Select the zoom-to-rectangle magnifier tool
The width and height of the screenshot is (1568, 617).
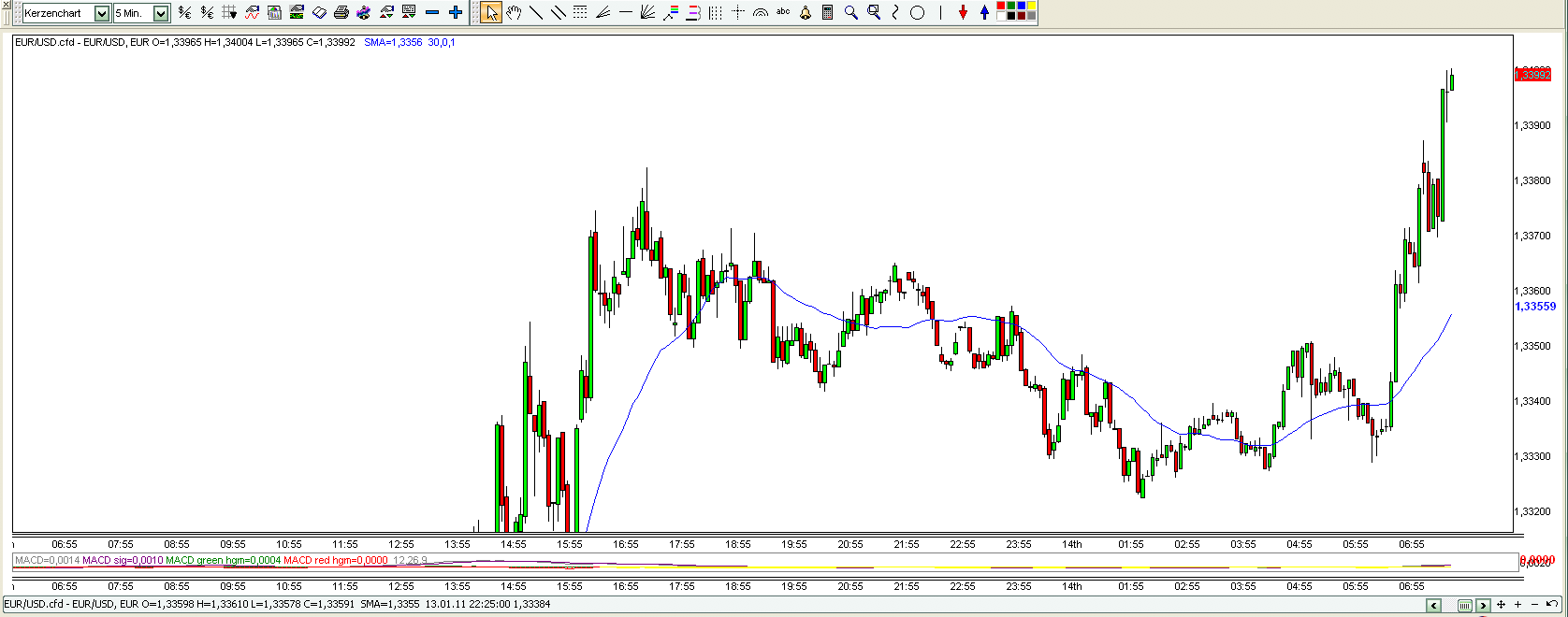click(x=873, y=12)
